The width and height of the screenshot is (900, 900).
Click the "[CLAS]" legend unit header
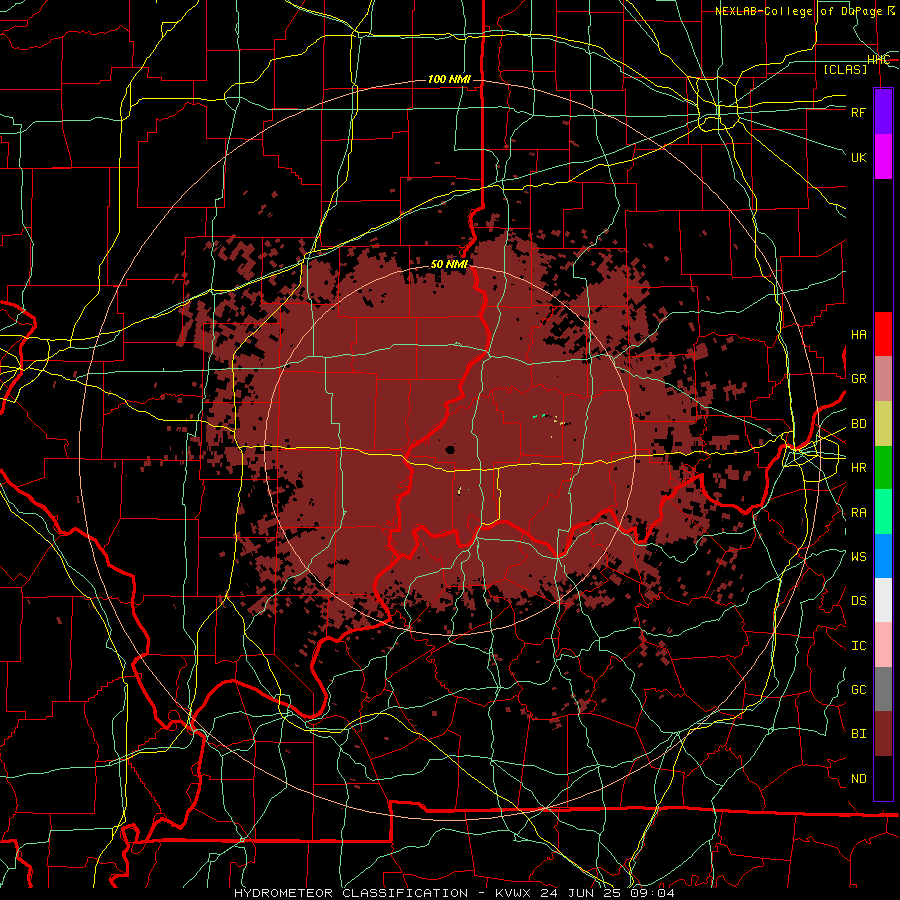coord(845,69)
